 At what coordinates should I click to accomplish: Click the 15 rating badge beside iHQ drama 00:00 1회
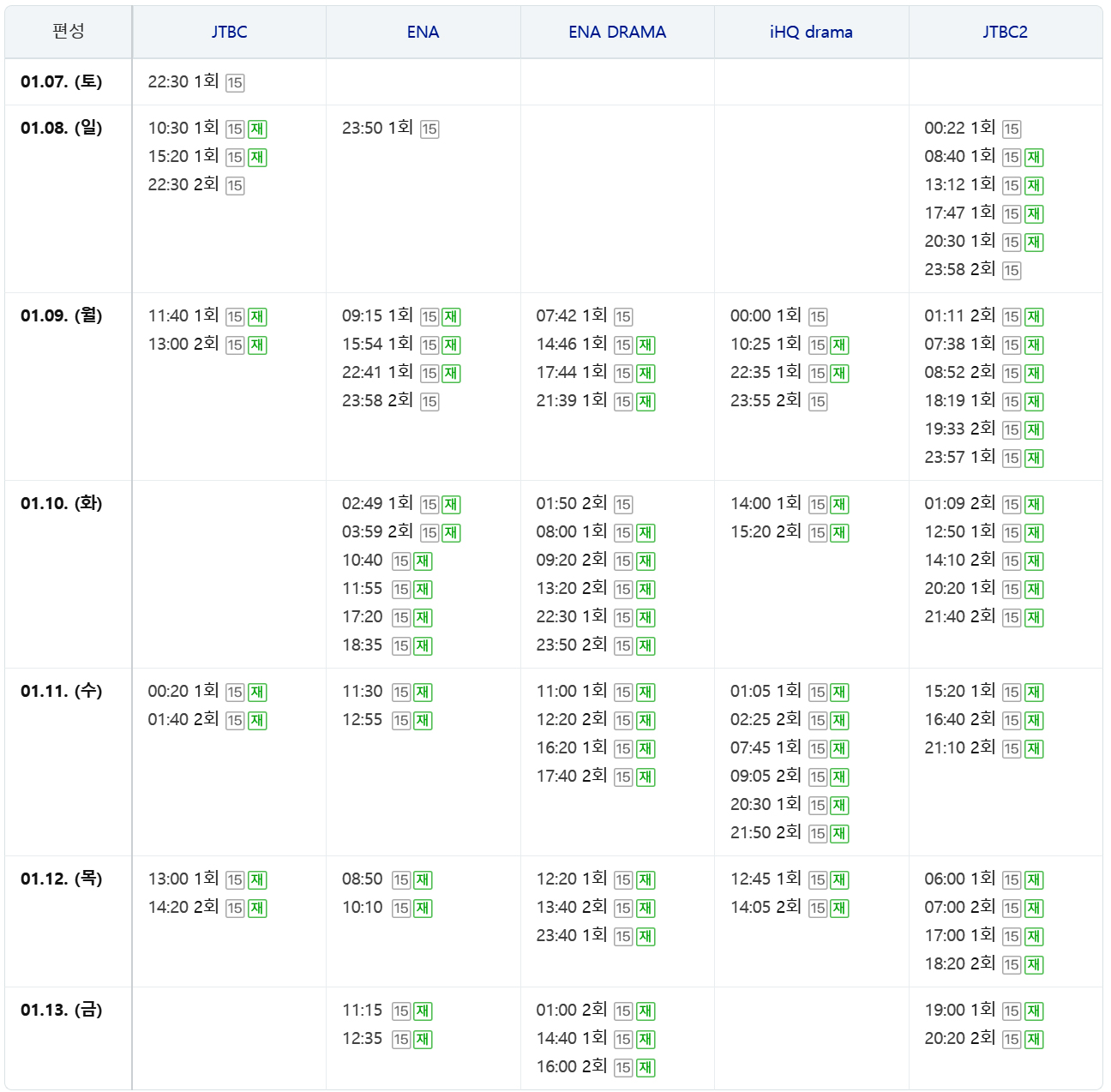[818, 316]
